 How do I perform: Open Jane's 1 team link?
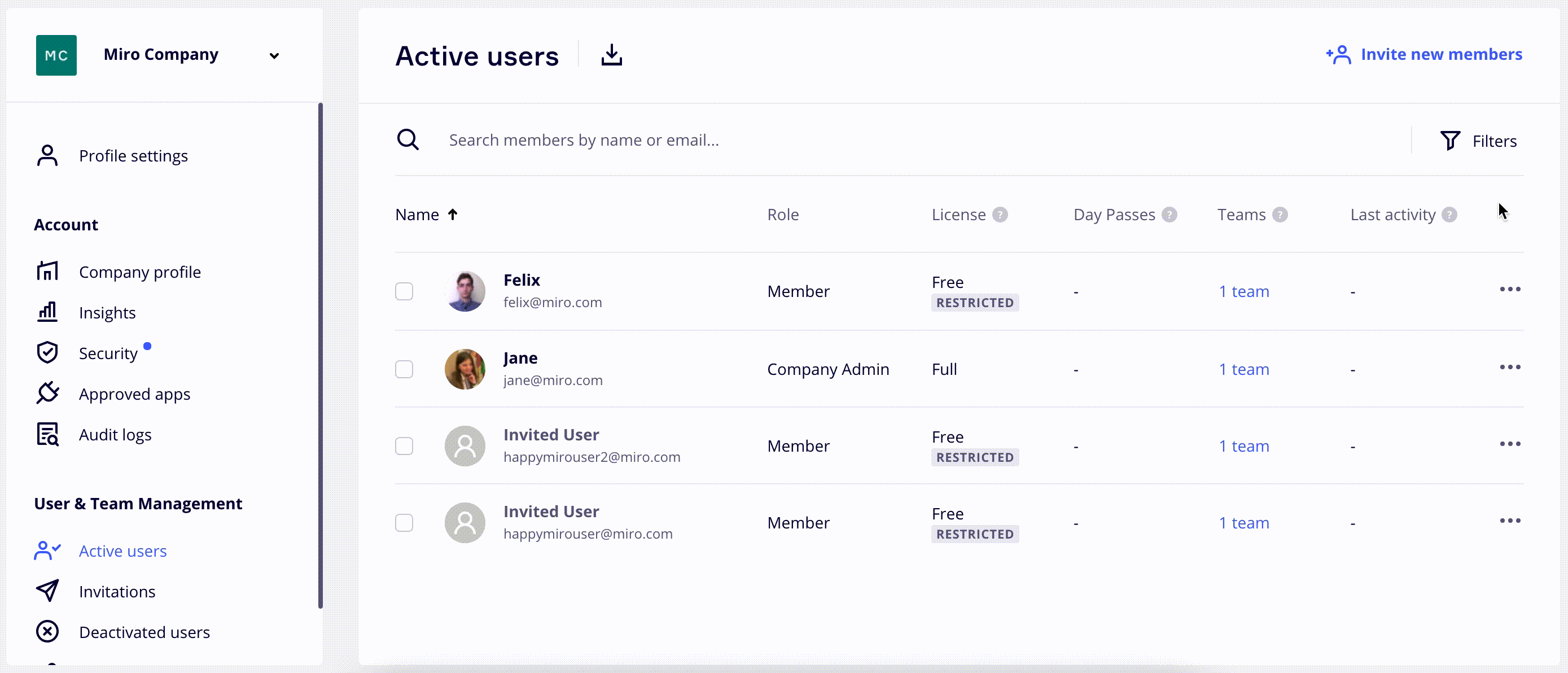pyautogui.click(x=1243, y=369)
